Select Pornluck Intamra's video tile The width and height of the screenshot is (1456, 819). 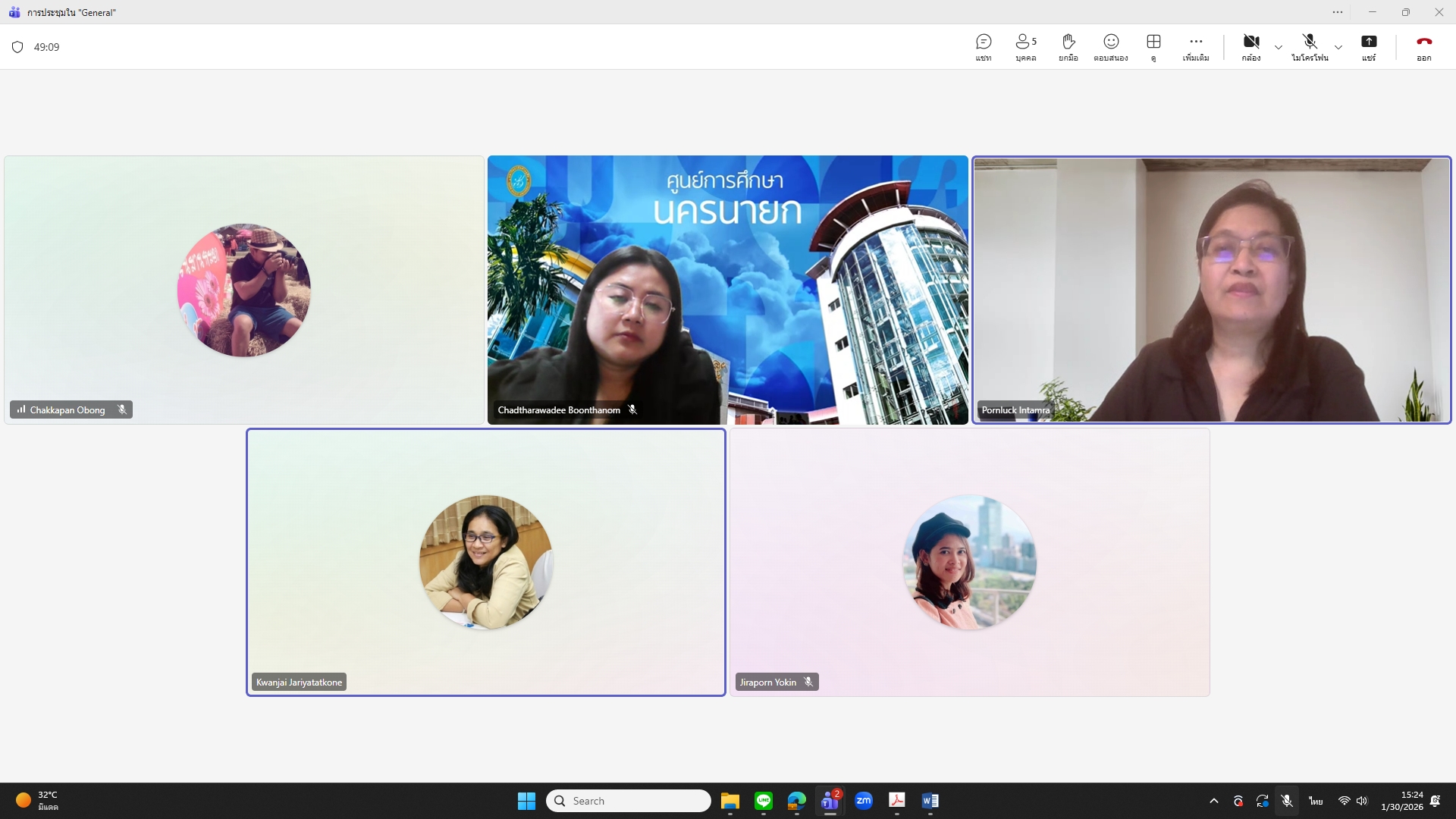[x=1211, y=290]
